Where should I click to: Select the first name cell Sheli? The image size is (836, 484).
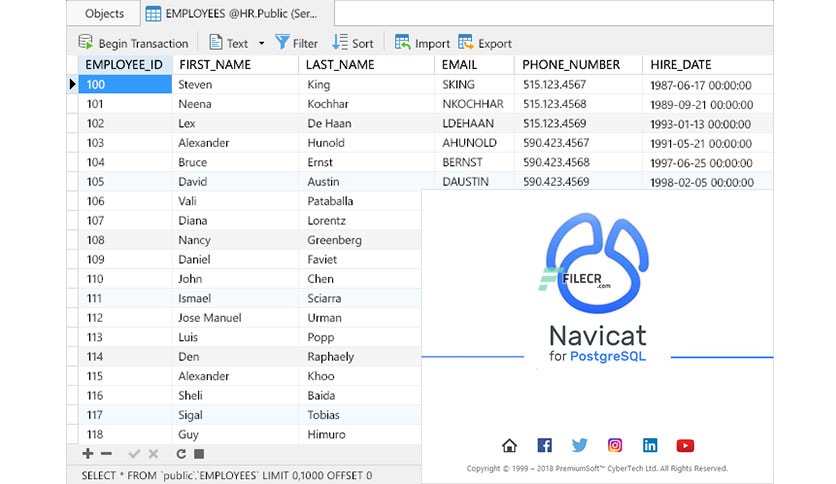point(235,396)
